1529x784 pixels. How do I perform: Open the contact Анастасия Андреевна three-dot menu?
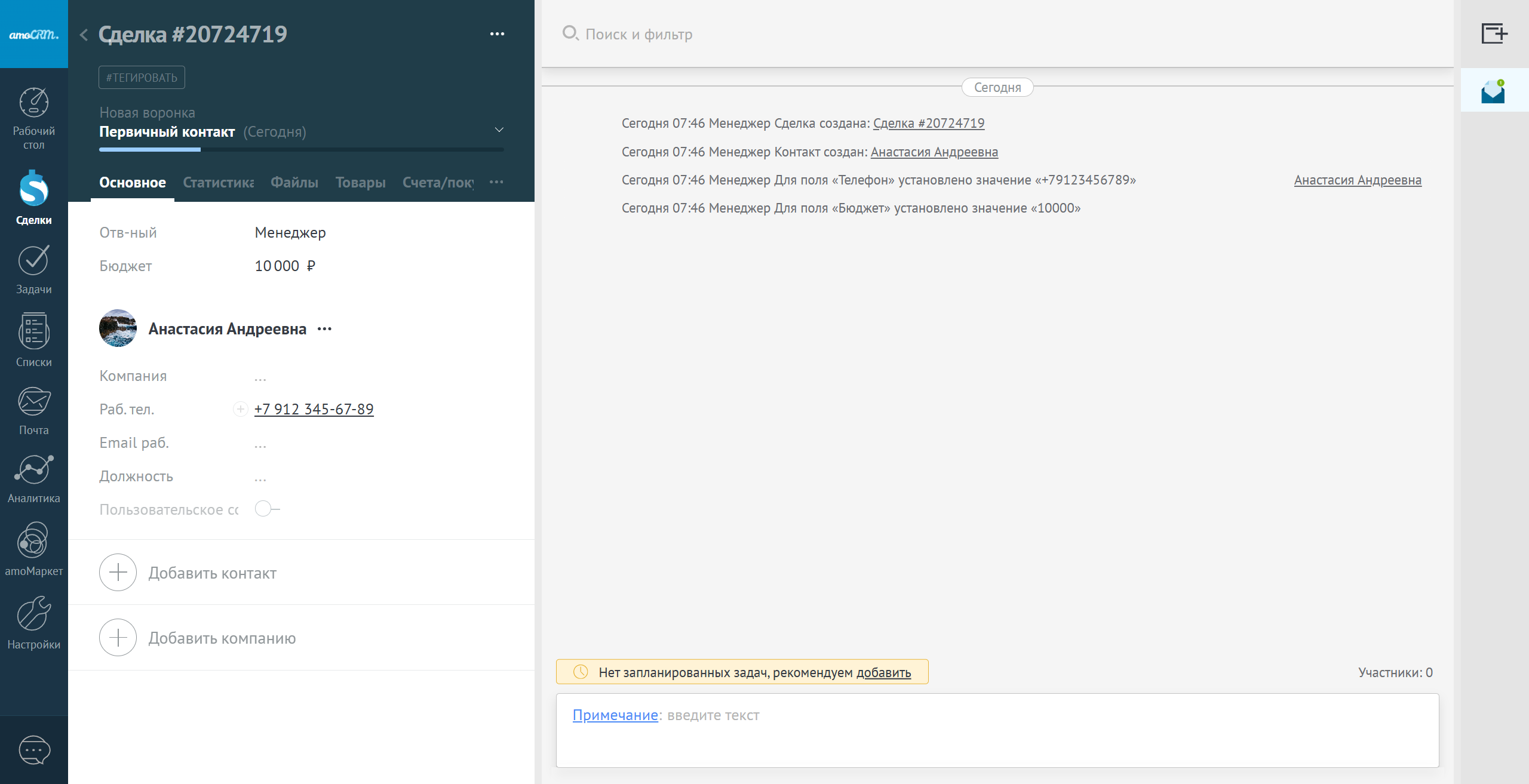pyautogui.click(x=324, y=329)
